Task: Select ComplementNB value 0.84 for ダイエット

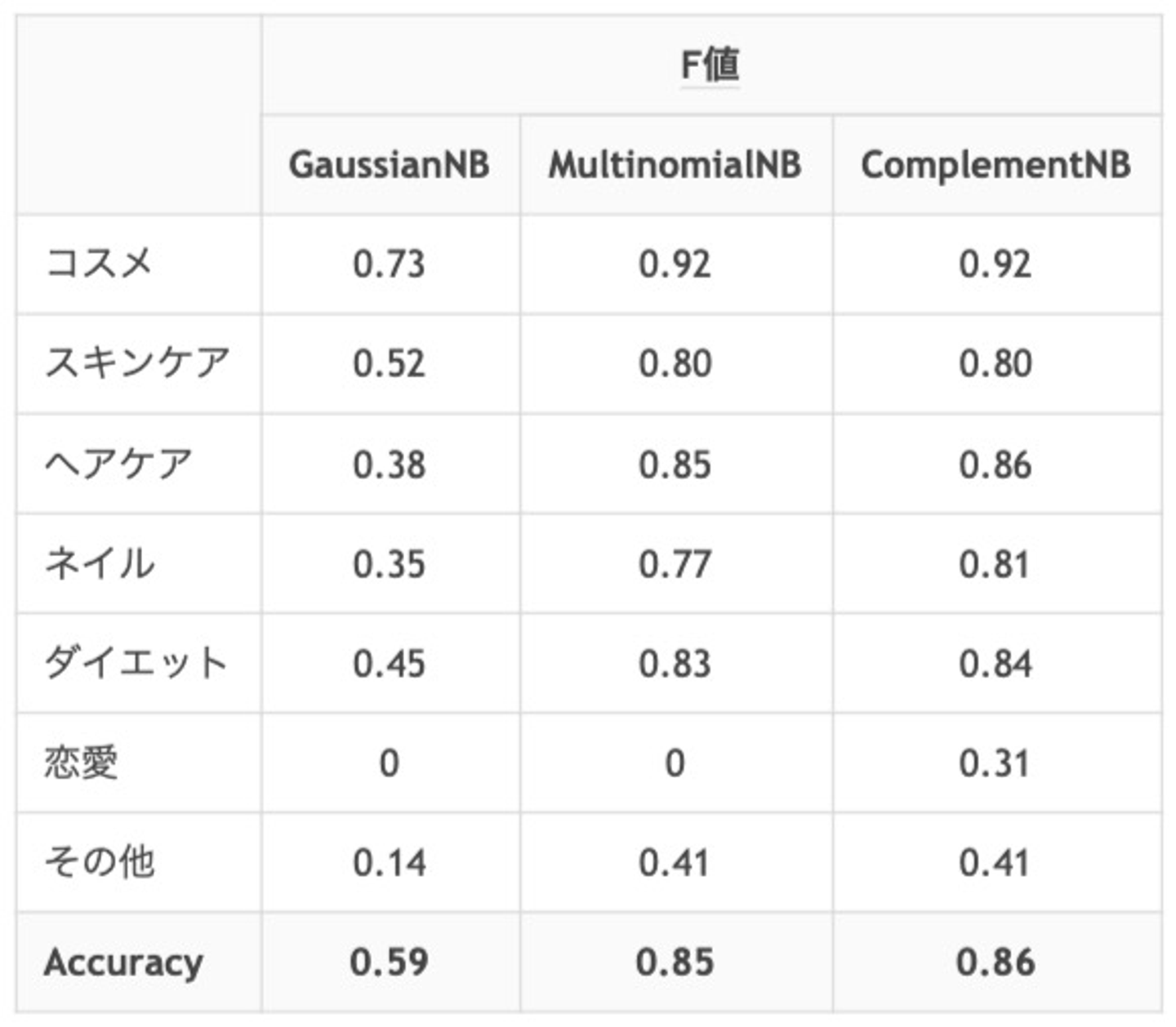Action: (x=995, y=664)
